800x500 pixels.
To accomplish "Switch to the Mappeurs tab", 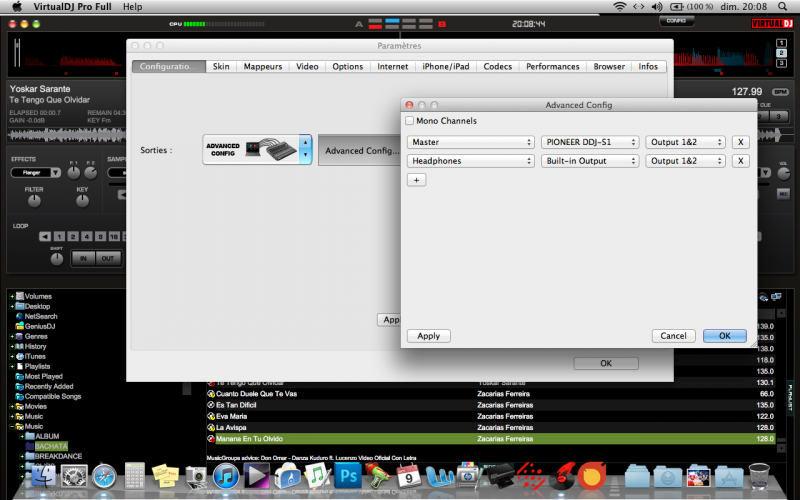I will (263, 66).
